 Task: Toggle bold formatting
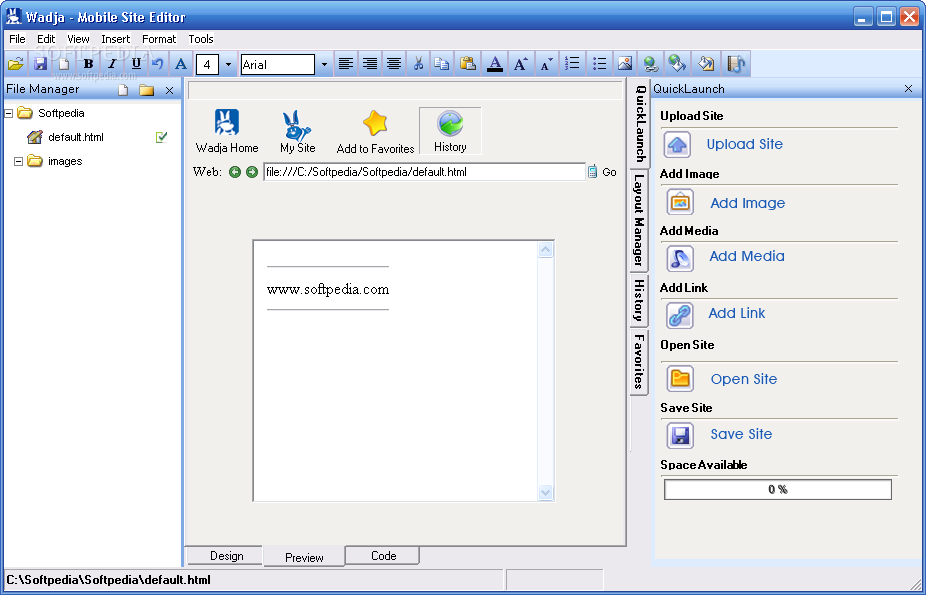(89, 64)
